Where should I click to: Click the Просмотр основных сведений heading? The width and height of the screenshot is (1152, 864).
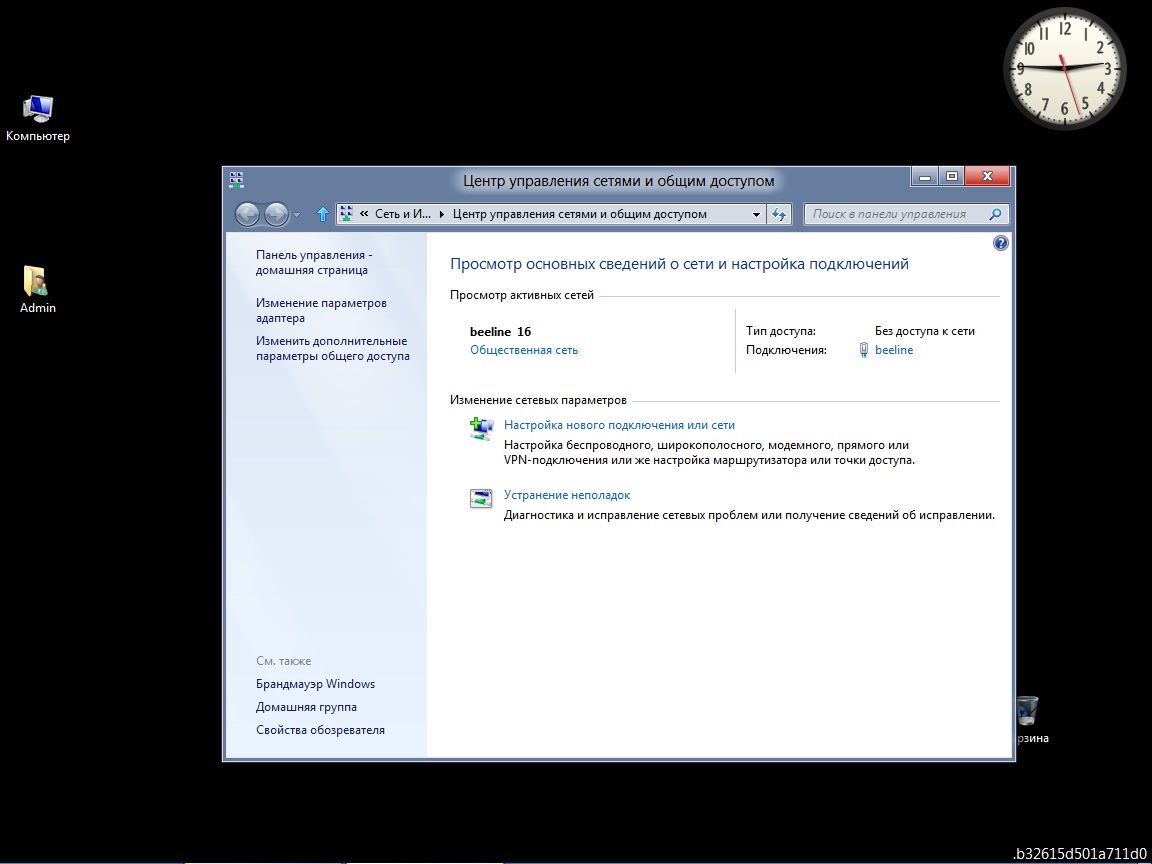pos(680,264)
